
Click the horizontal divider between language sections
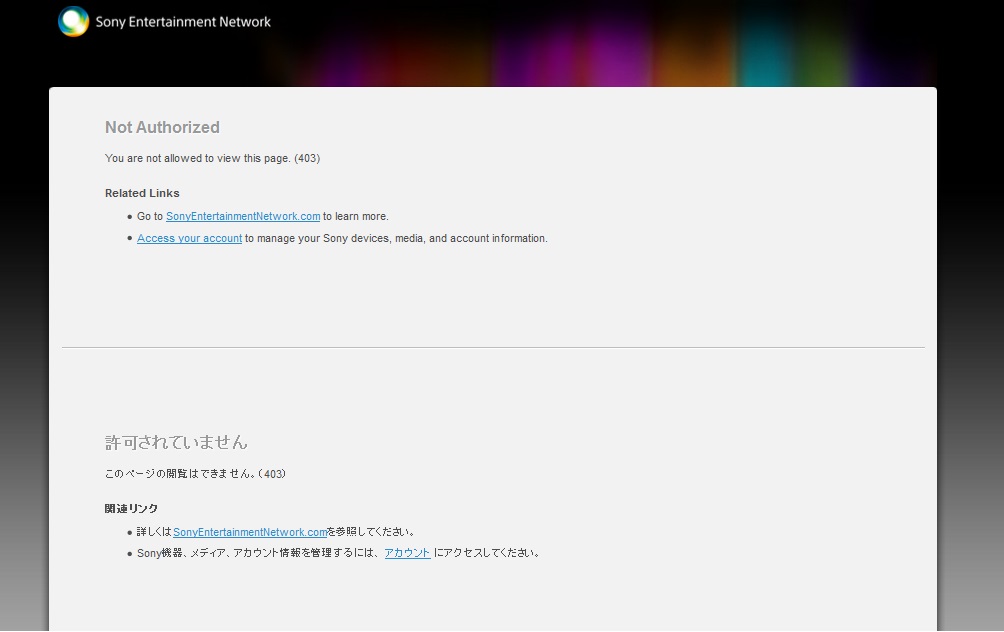click(493, 347)
